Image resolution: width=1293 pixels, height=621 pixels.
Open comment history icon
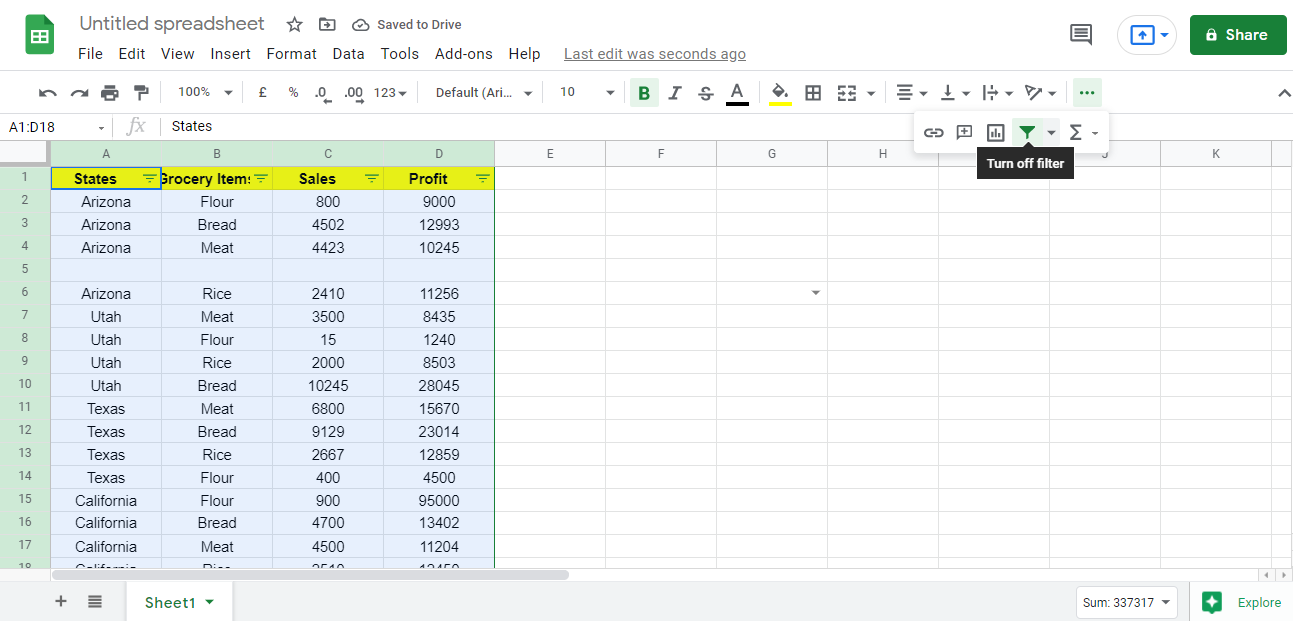tap(1081, 35)
